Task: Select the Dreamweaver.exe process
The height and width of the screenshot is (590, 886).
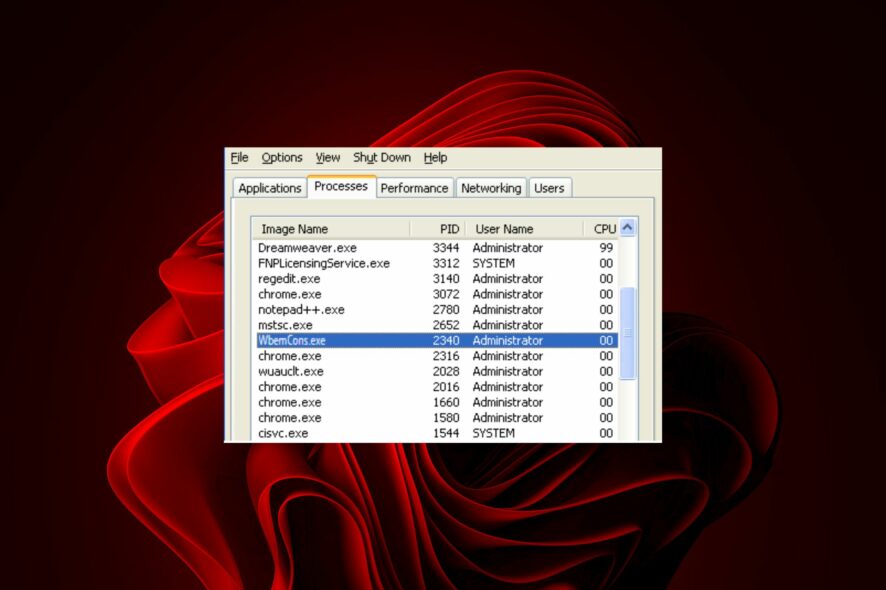Action: point(435,248)
